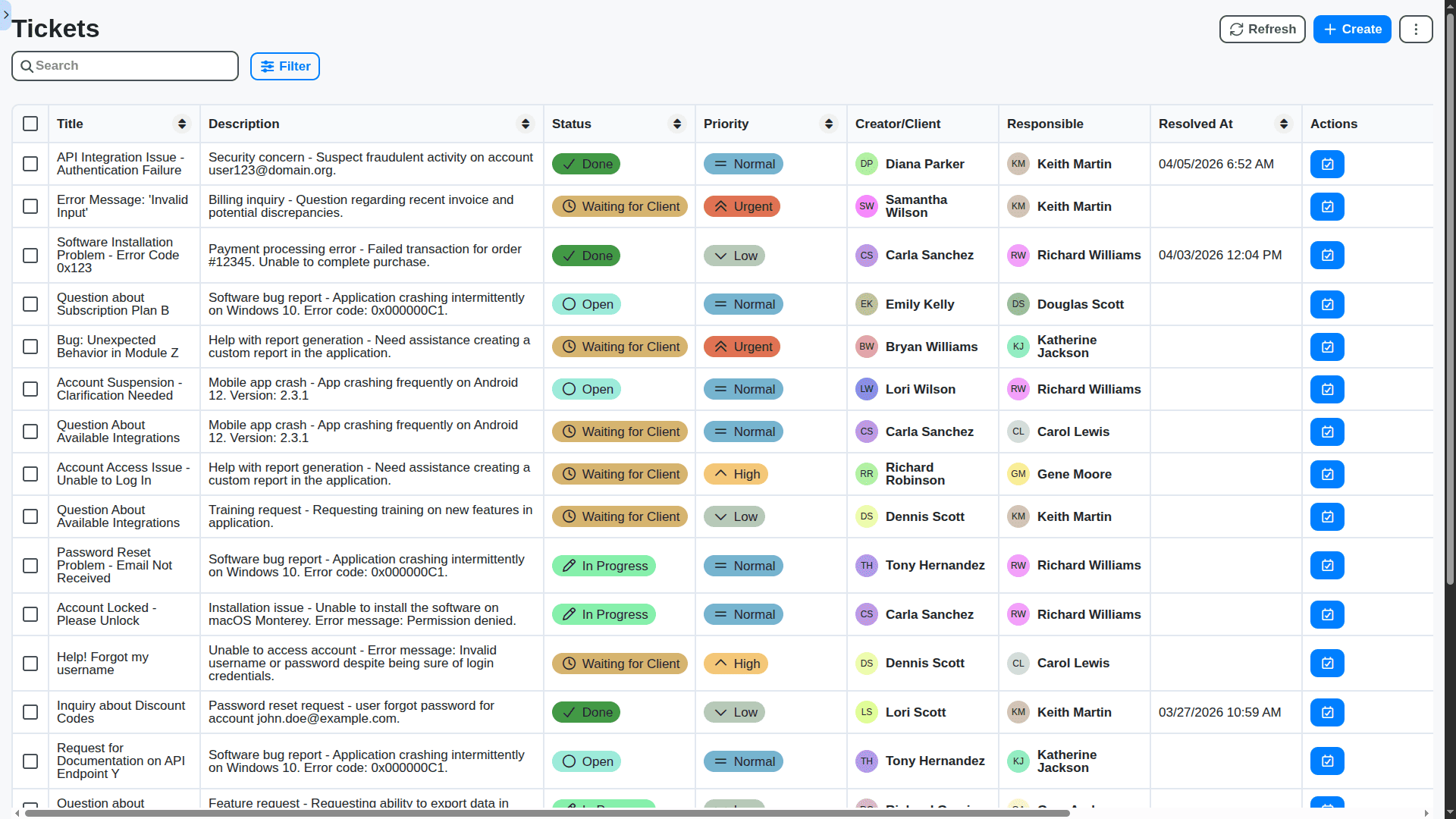Sort by Status column sort arrows
The height and width of the screenshot is (819, 1456).
(x=677, y=124)
